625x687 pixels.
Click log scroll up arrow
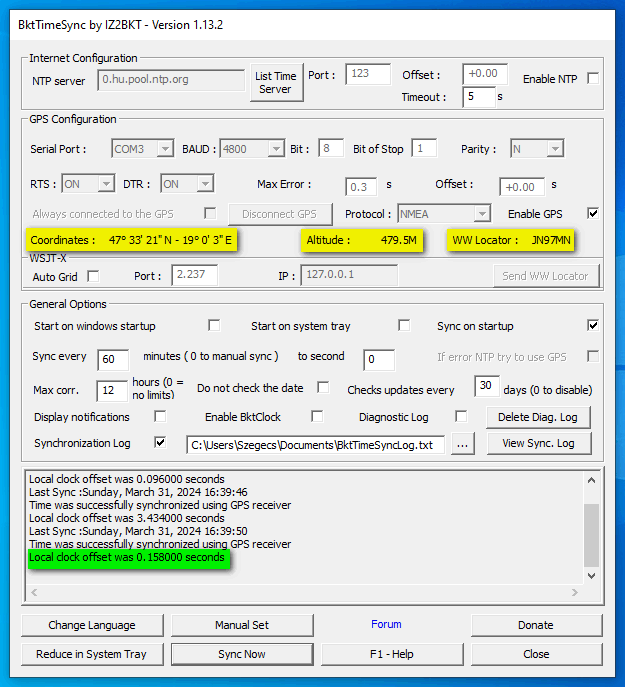tap(591, 480)
